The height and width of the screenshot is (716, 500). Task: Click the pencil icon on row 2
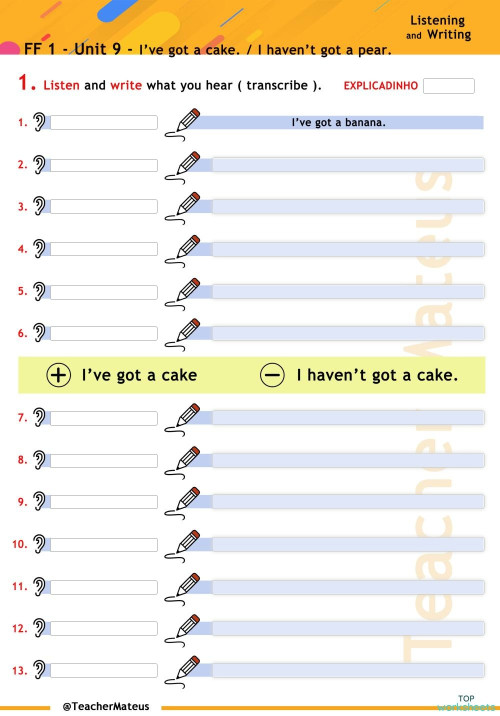[183, 167]
